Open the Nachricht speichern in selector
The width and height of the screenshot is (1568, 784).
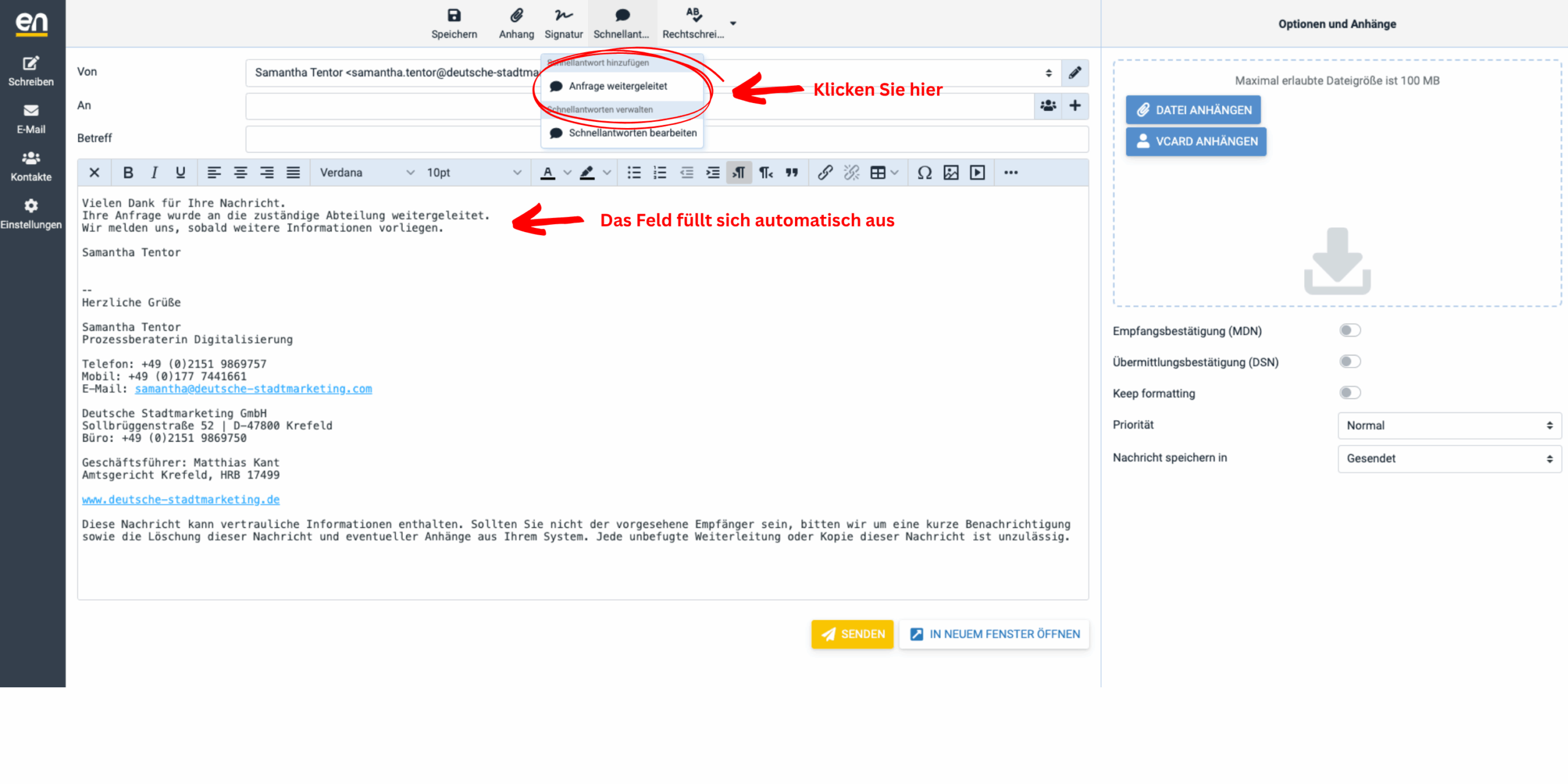click(x=1449, y=458)
